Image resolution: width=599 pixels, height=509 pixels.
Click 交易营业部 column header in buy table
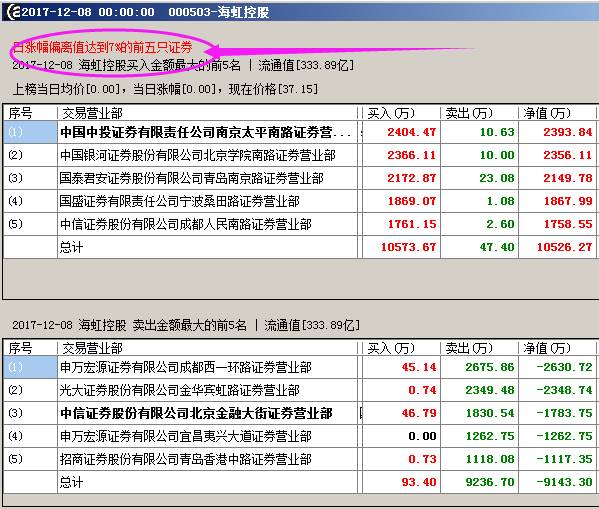click(x=92, y=113)
